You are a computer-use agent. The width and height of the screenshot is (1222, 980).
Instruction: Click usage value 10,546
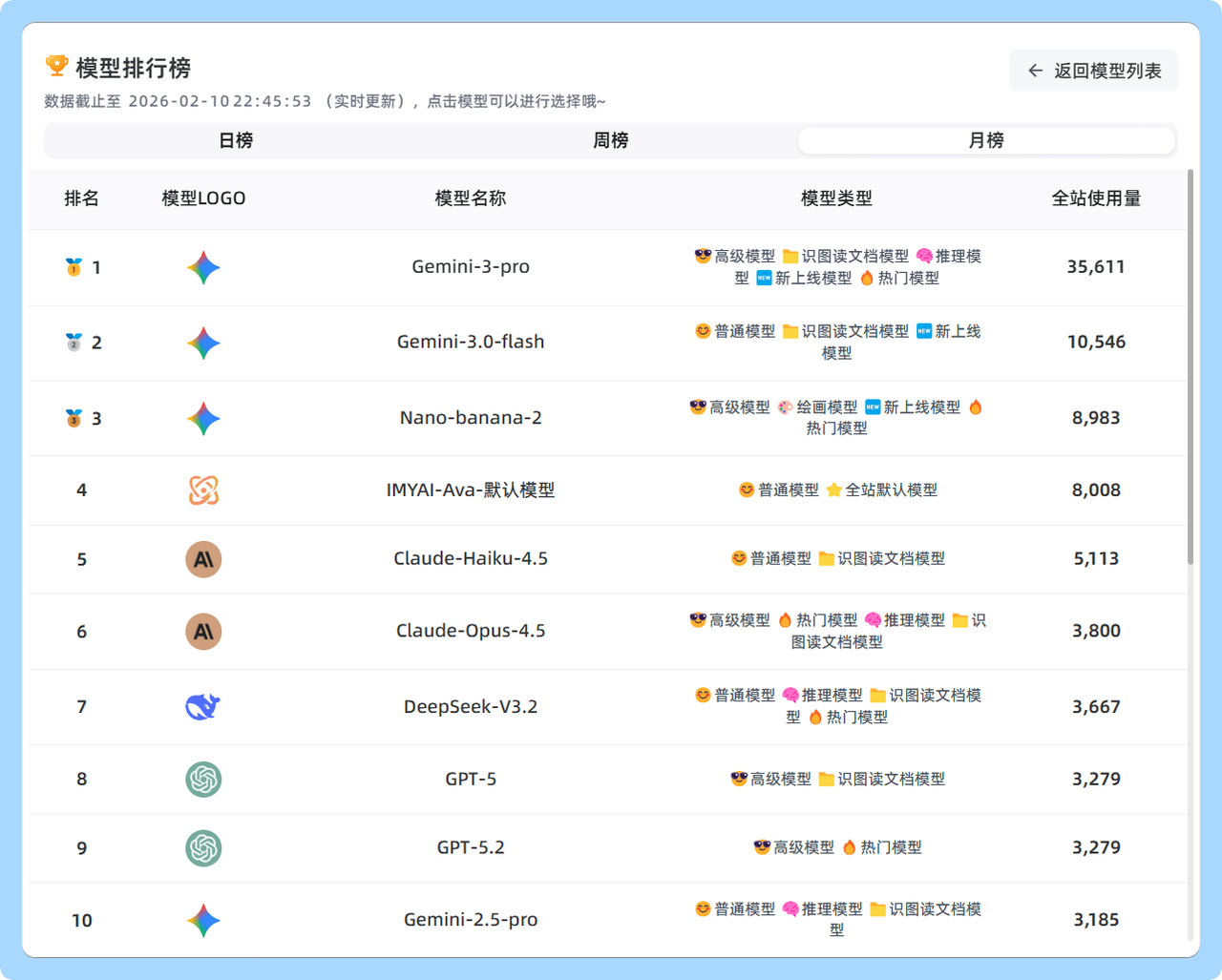tap(1096, 342)
